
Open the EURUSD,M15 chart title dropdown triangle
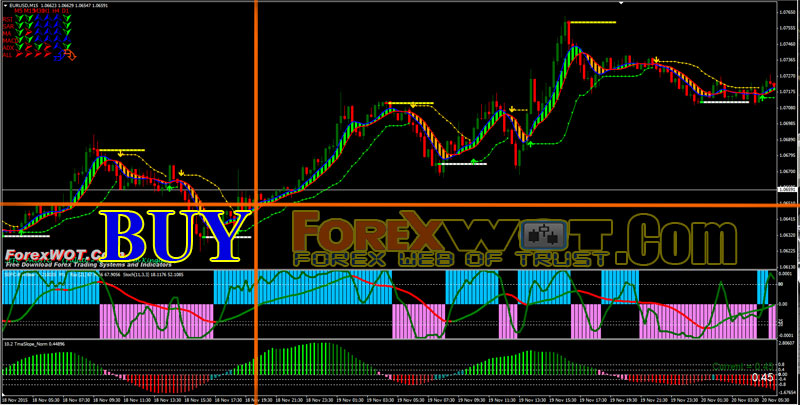click(6, 6)
